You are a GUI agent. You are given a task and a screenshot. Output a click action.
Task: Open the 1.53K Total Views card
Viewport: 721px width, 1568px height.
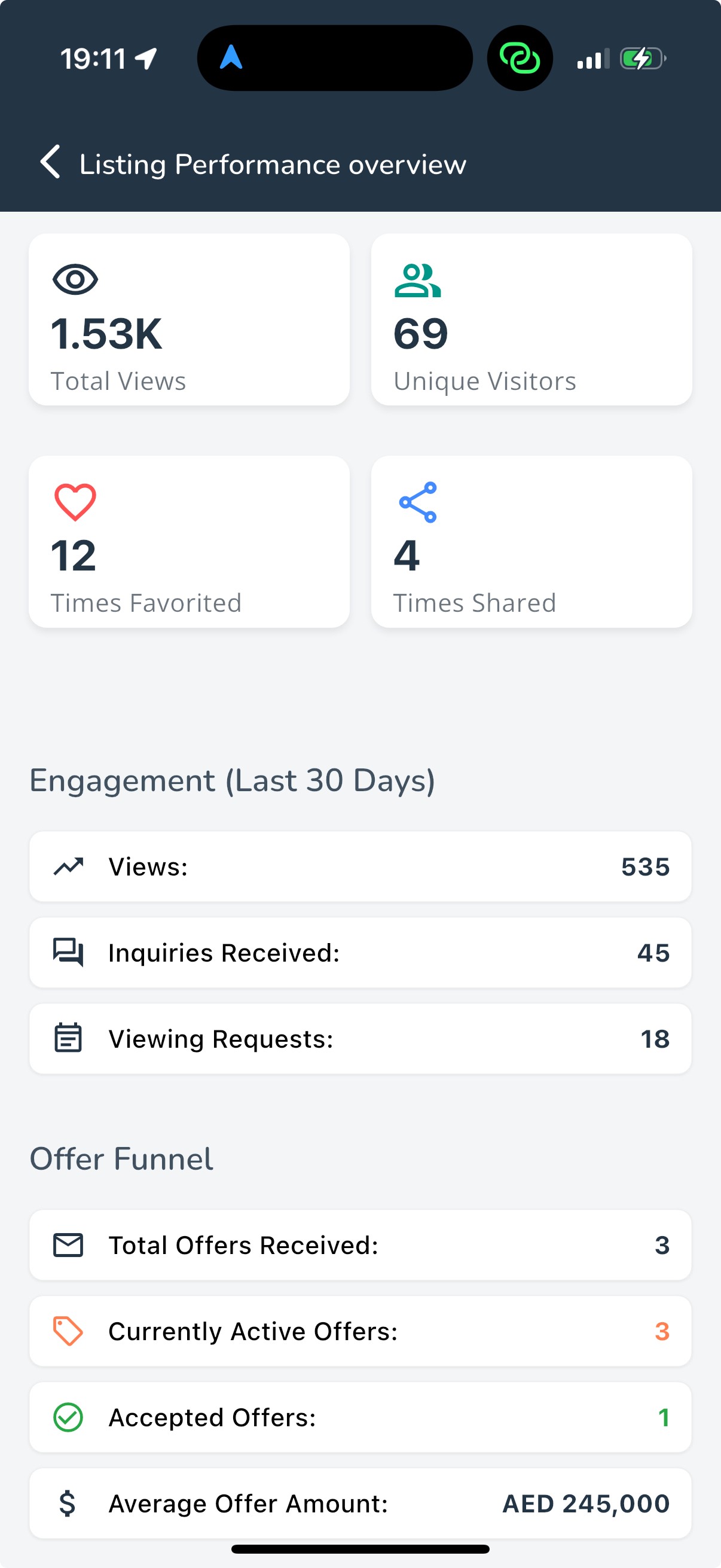pyautogui.click(x=190, y=319)
